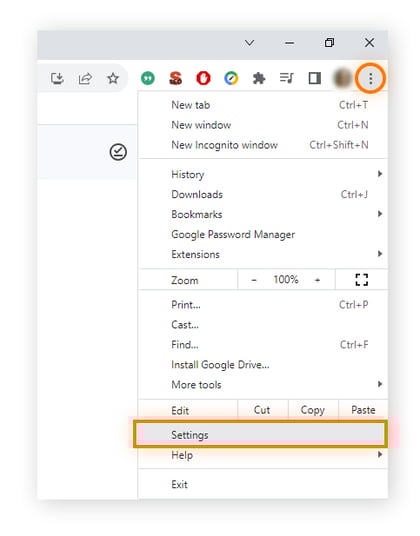Open the Extensions menu entry
Image resolution: width=420 pixels, height=536 pixels.
pyautogui.click(x=263, y=254)
